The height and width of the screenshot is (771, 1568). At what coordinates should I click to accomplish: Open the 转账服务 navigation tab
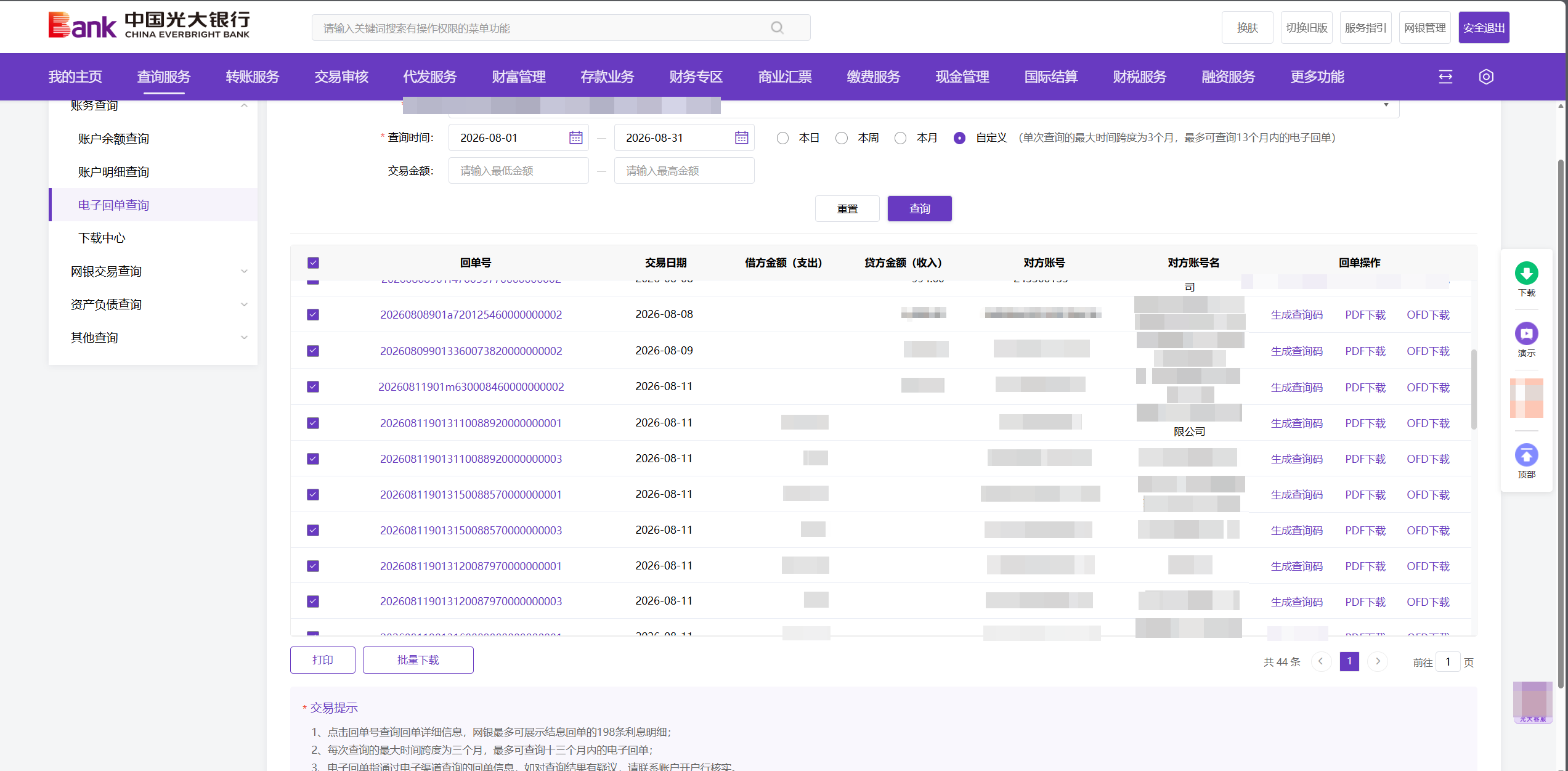pos(253,77)
